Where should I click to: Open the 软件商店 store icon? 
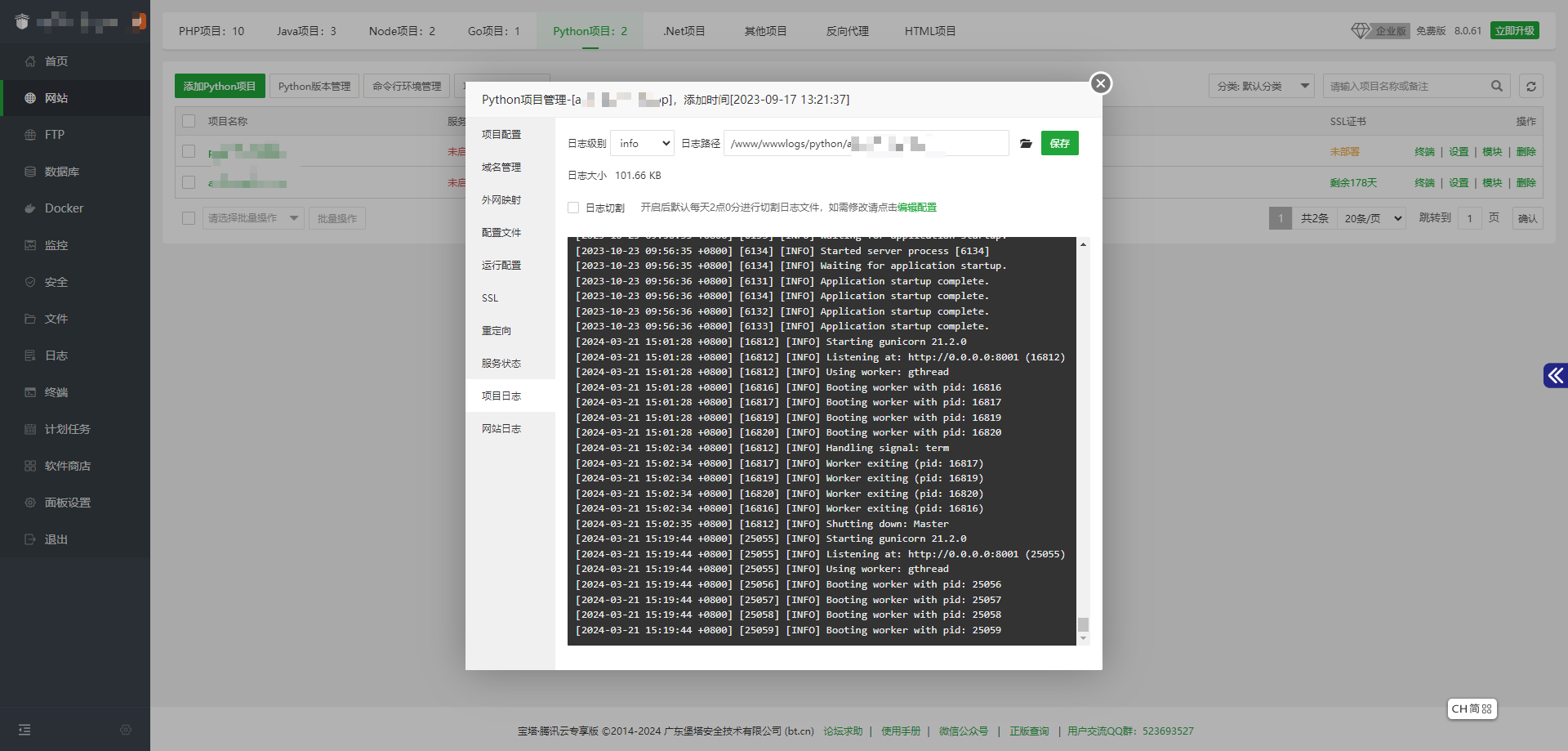30,466
